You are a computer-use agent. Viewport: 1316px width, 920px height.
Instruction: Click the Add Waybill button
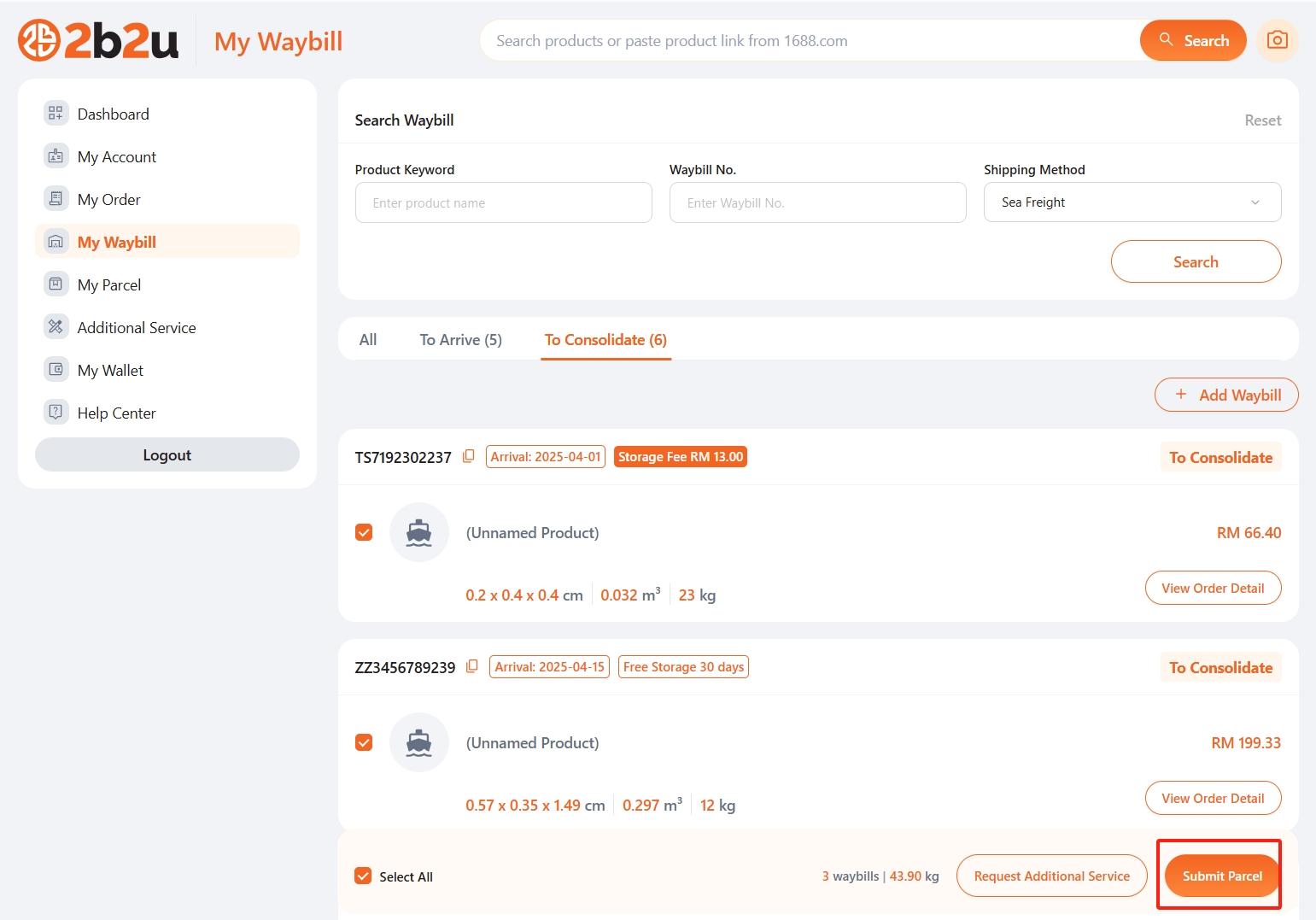(x=1226, y=395)
